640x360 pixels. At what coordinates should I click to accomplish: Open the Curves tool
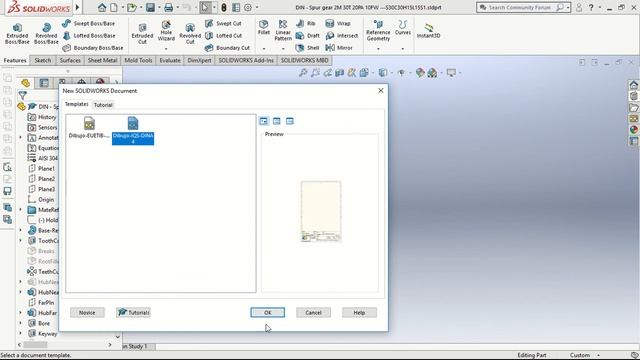click(x=403, y=27)
